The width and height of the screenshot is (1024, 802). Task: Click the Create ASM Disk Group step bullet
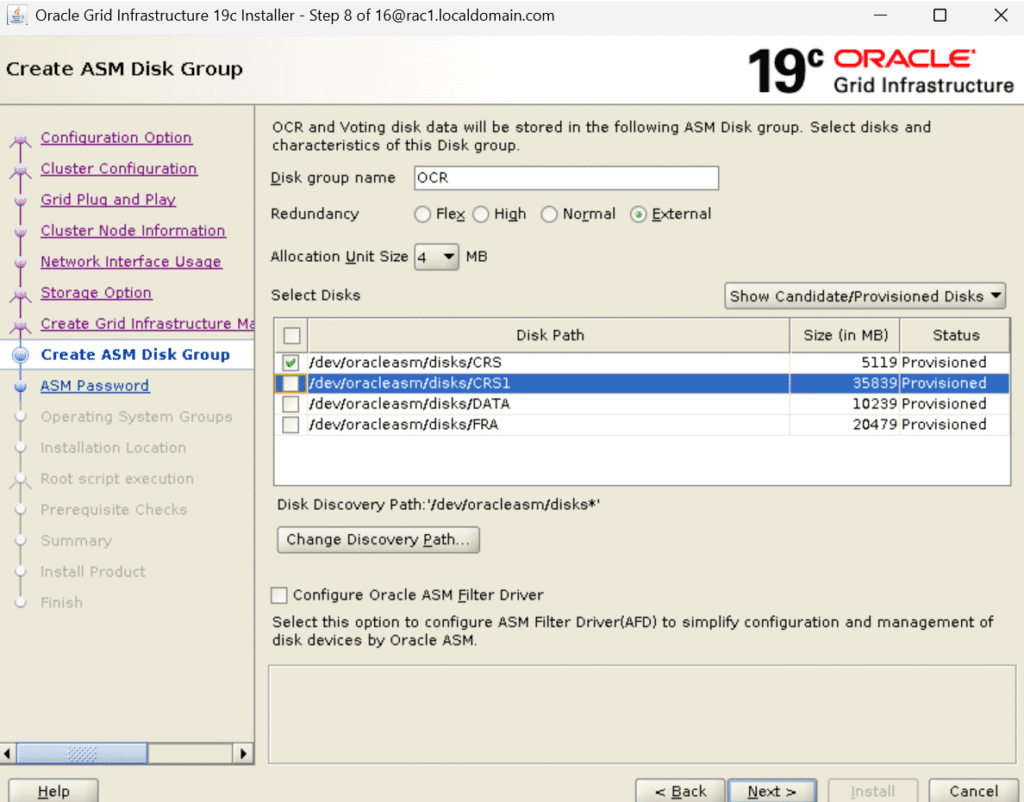pos(20,355)
